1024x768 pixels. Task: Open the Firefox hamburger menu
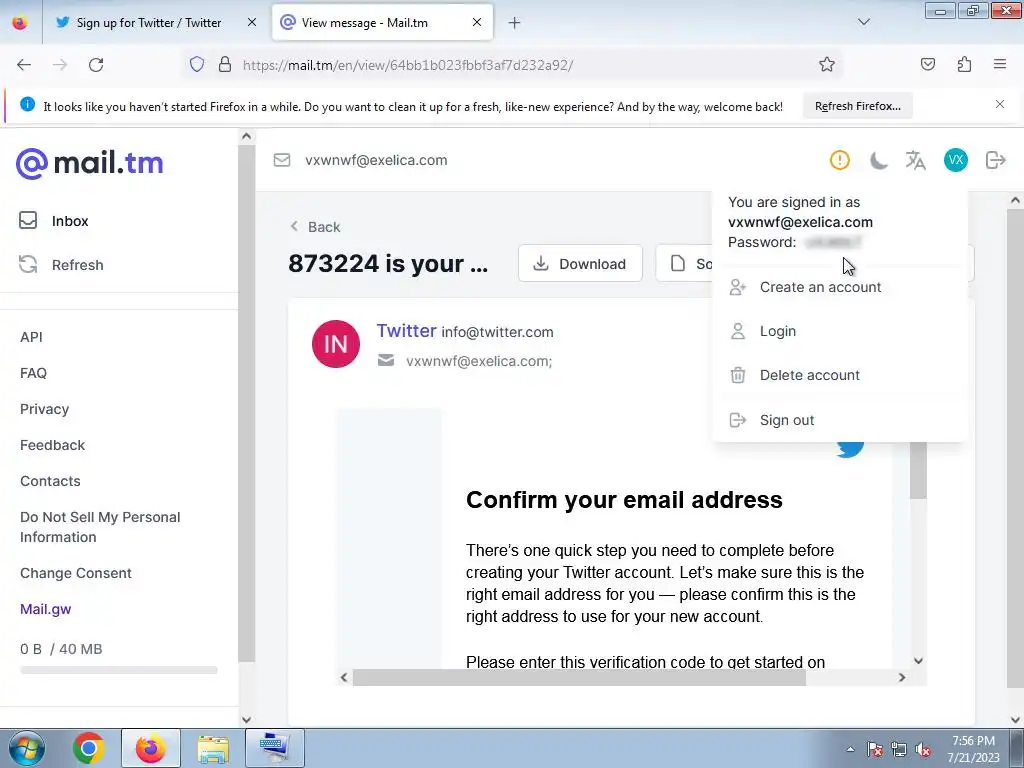point(1000,64)
